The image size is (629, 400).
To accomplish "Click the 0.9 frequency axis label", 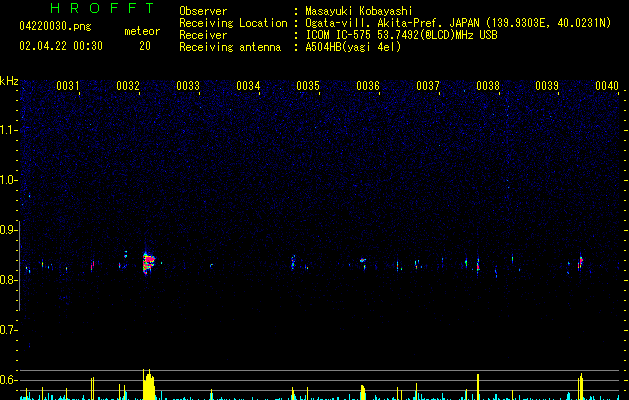I will coord(9,230).
